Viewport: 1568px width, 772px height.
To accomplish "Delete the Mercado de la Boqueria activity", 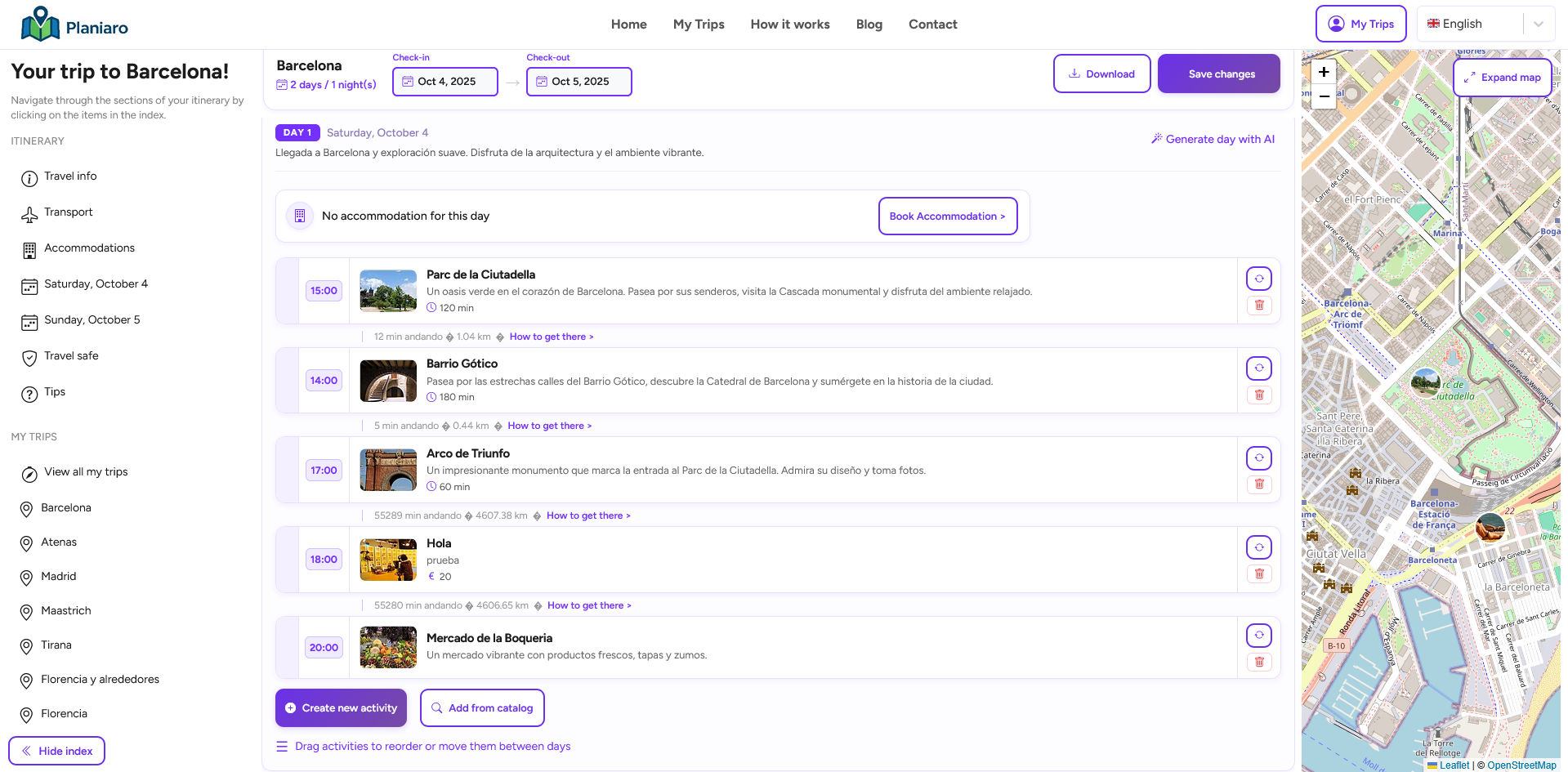I will [1259, 662].
